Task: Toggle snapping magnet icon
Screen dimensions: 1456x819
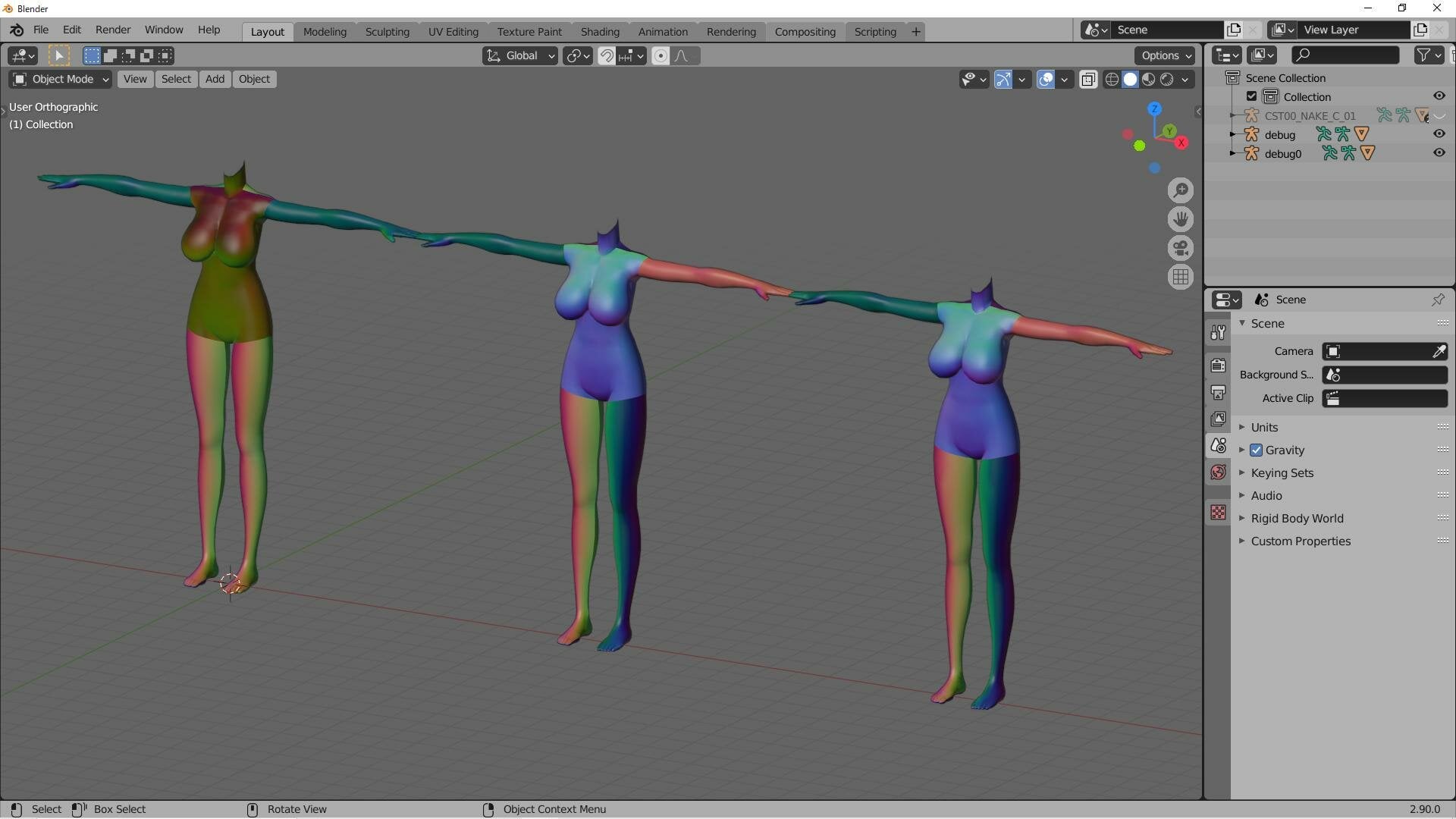Action: pyautogui.click(x=607, y=55)
